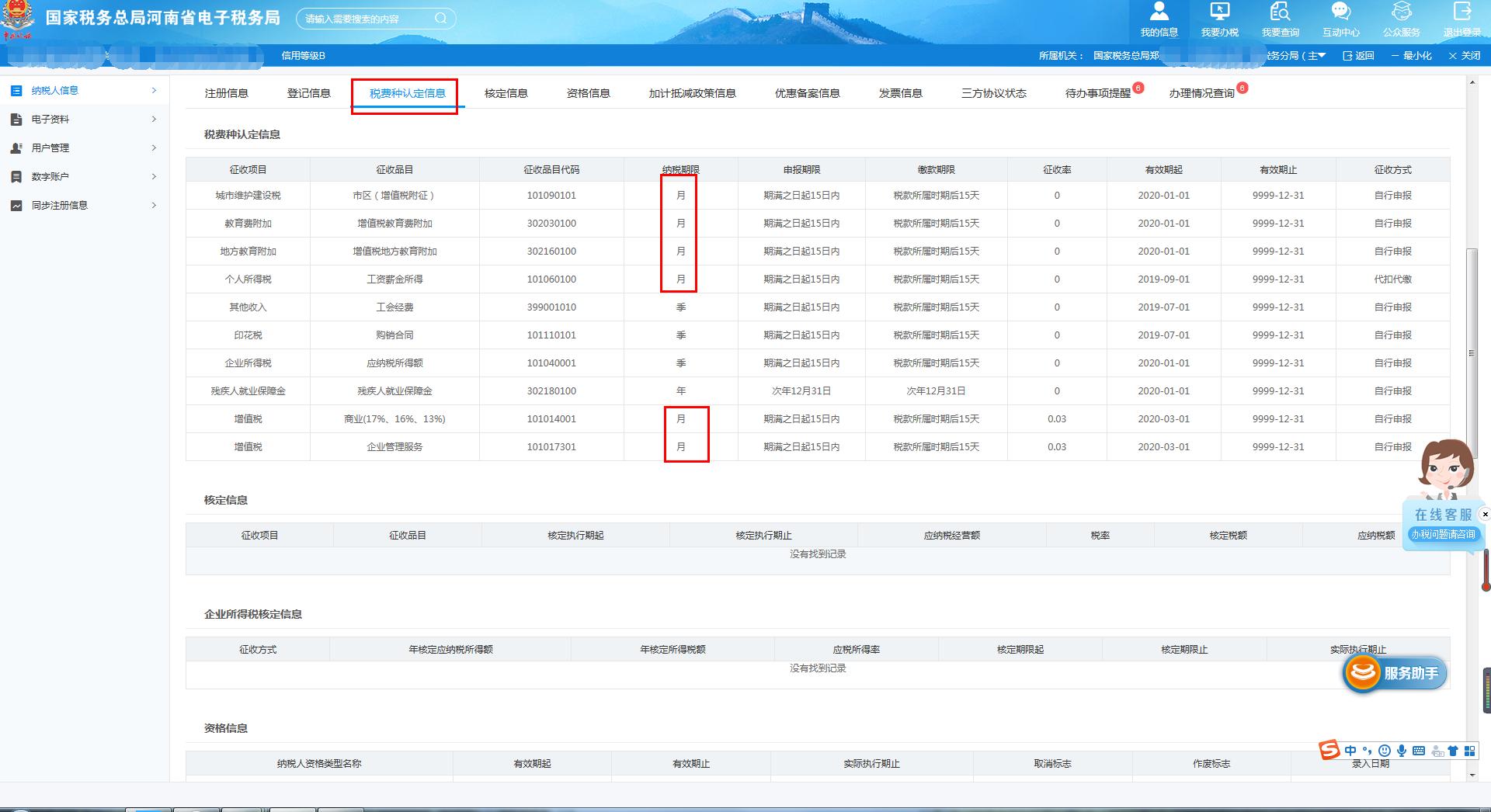
Task: Close the 在线客服 floating widget
Action: 1485,514
